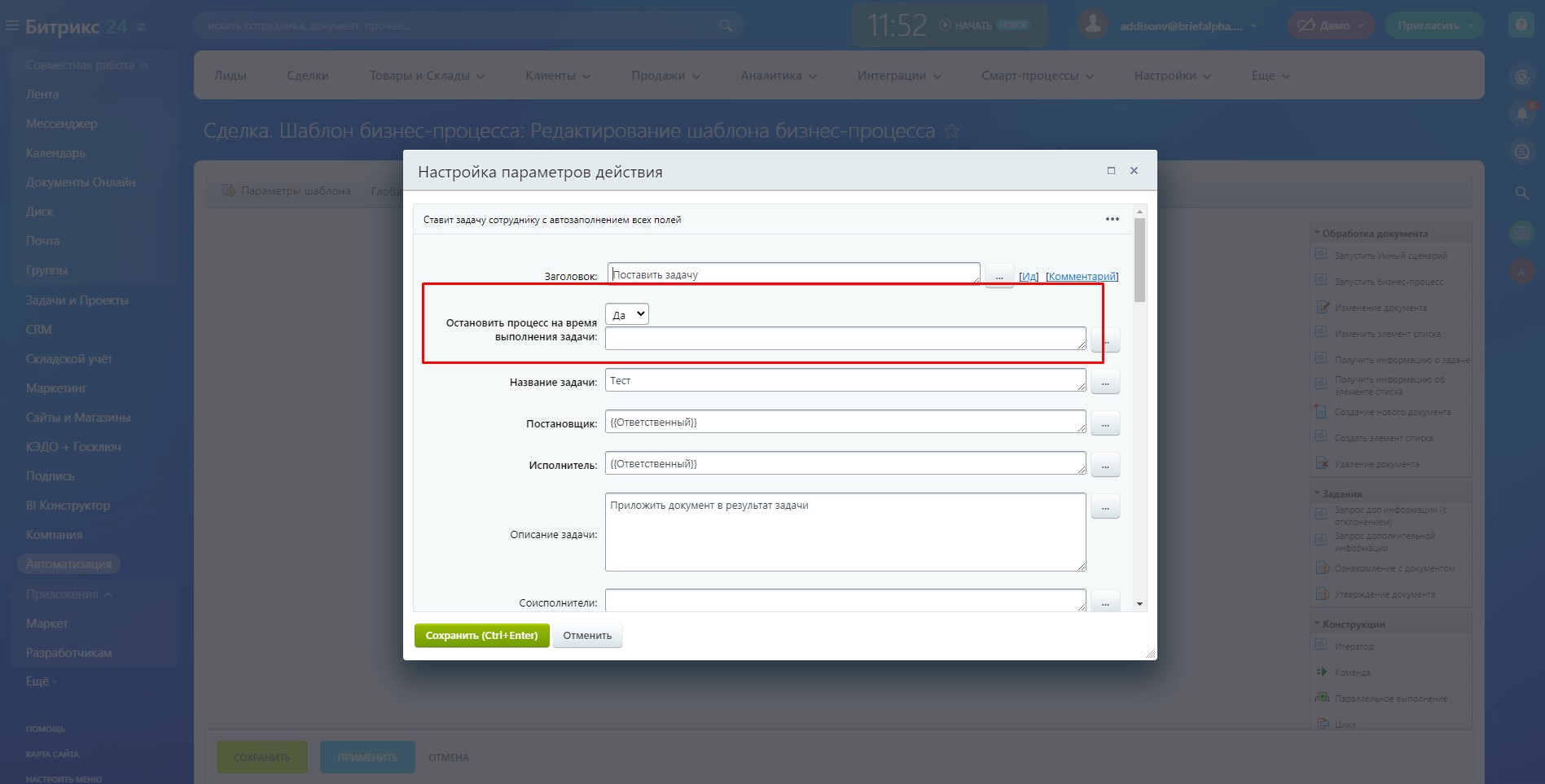Open the Да dropdown for Остановить процесс

[x=627, y=314]
